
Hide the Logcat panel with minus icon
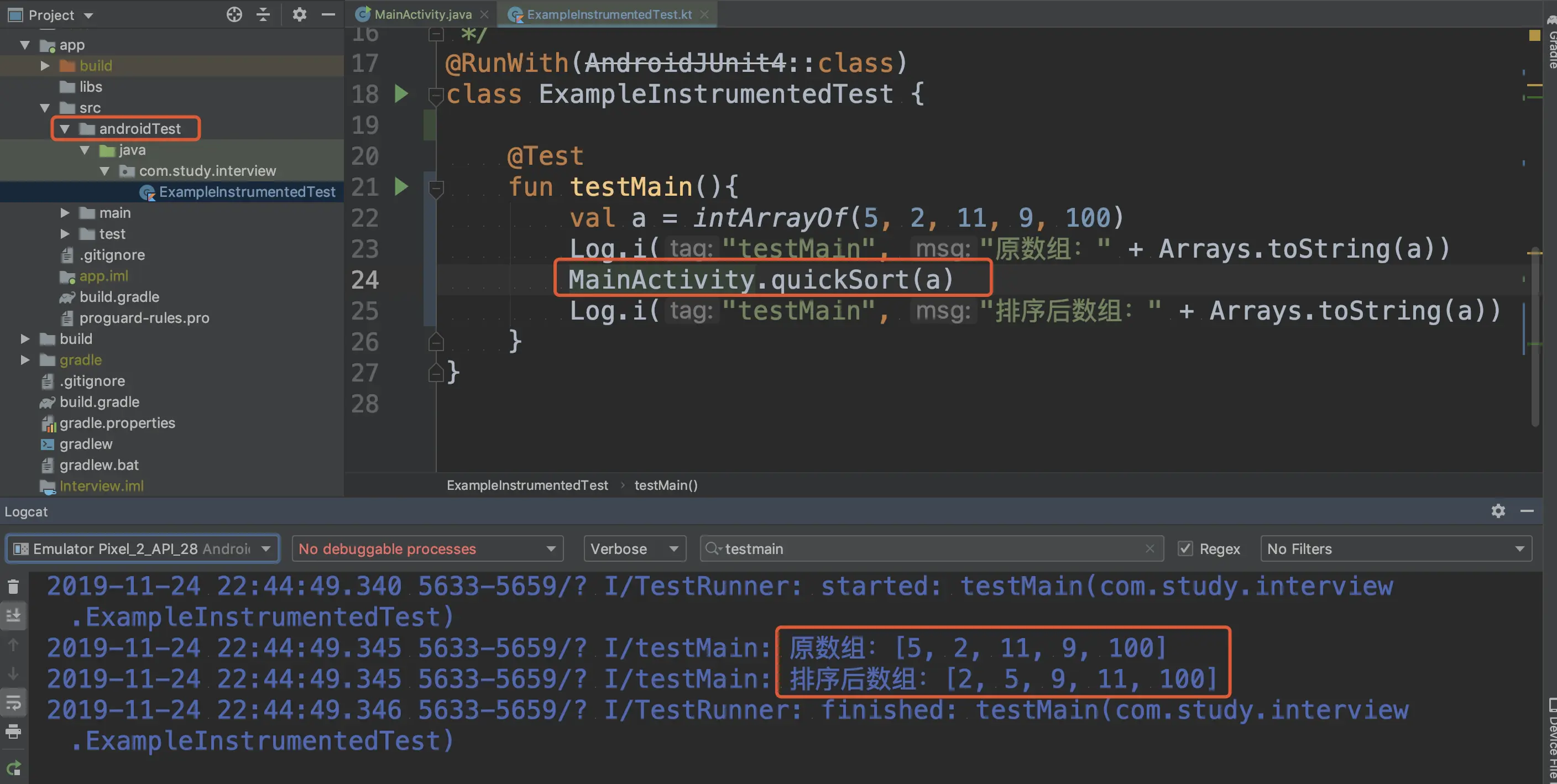[x=1526, y=511]
